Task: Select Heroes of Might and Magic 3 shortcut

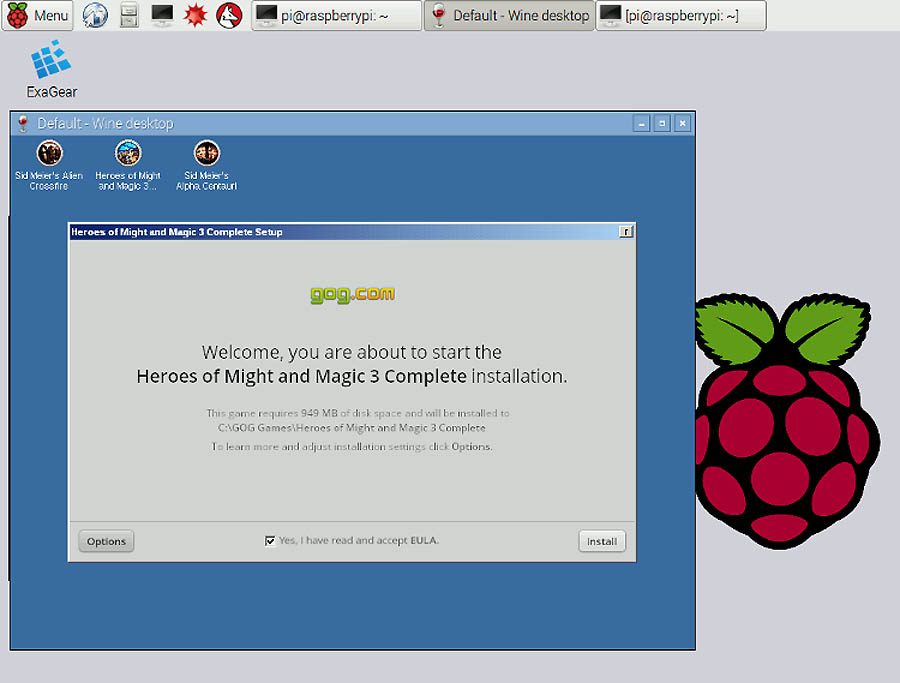Action: click(127, 165)
